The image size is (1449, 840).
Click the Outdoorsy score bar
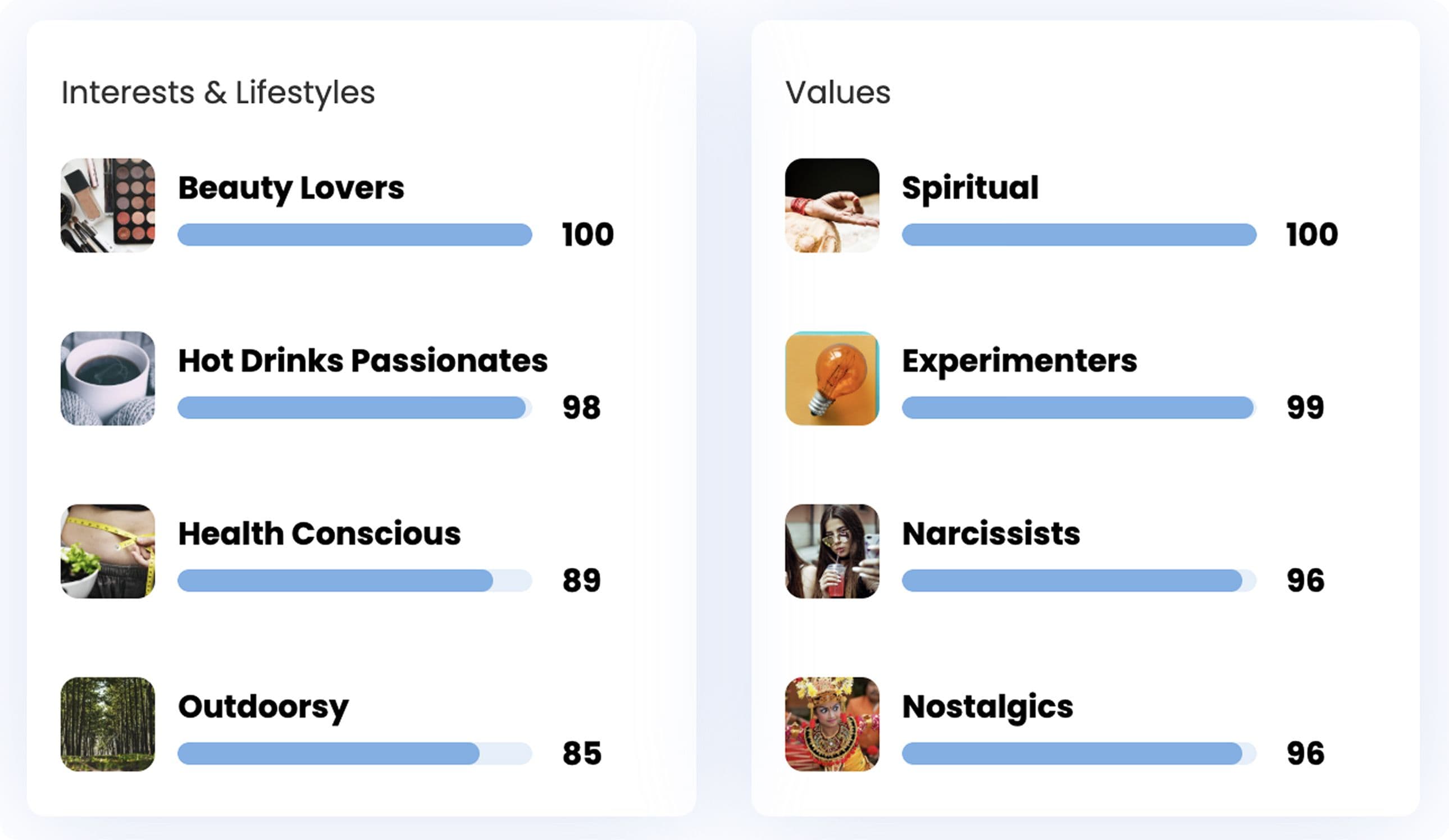355,753
